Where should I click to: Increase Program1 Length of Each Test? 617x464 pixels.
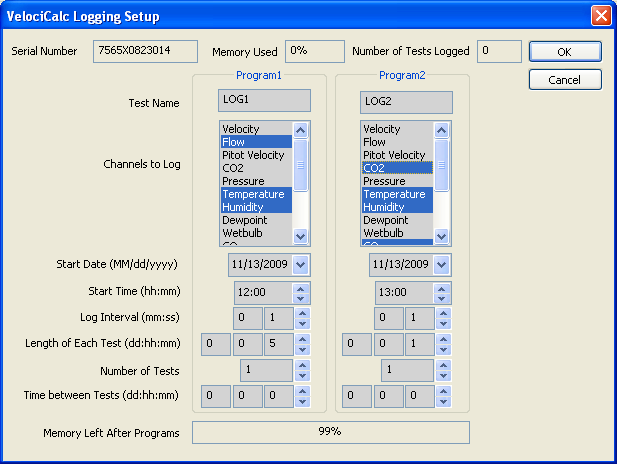[302, 340]
